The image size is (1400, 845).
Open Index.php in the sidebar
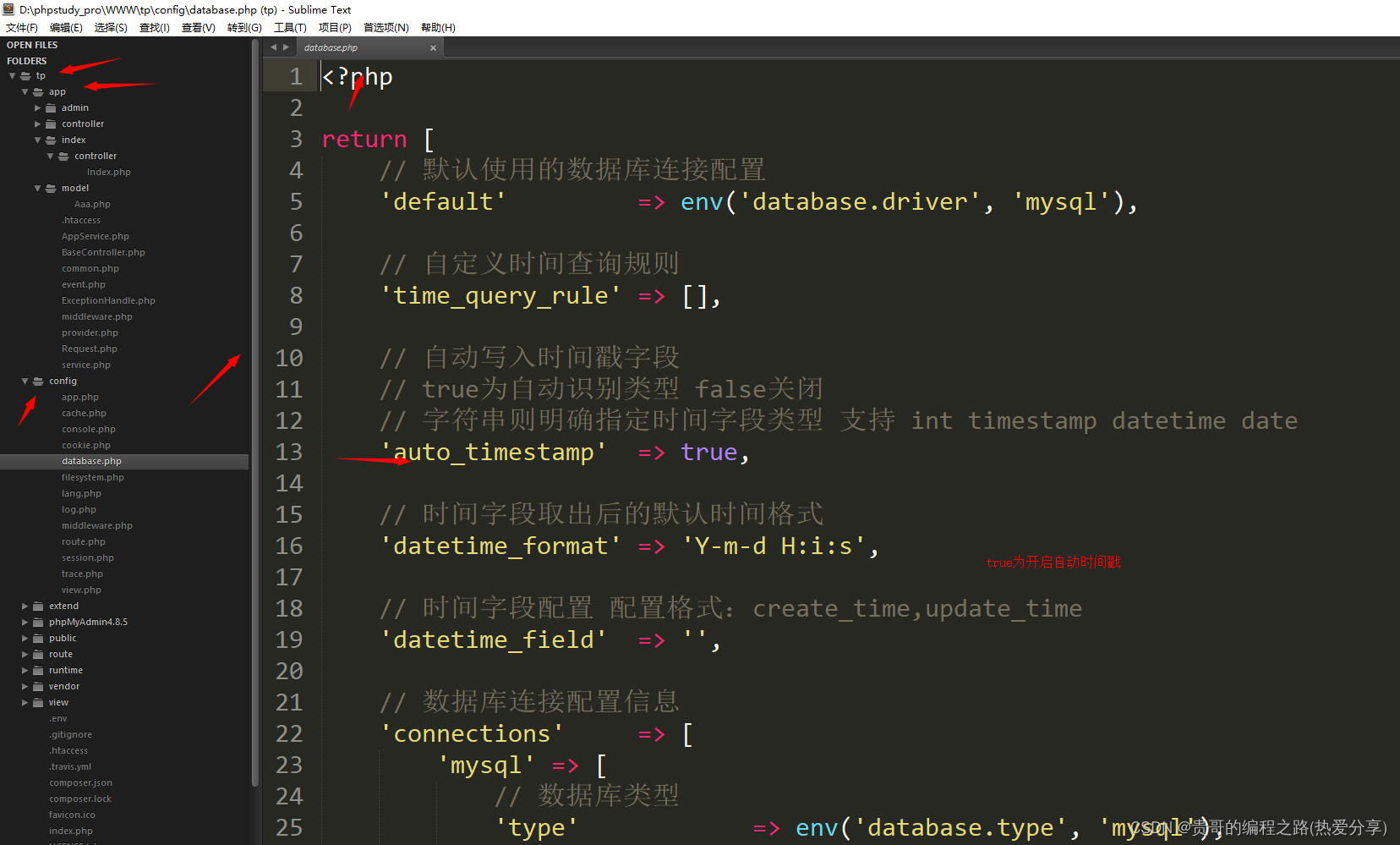pos(109,173)
